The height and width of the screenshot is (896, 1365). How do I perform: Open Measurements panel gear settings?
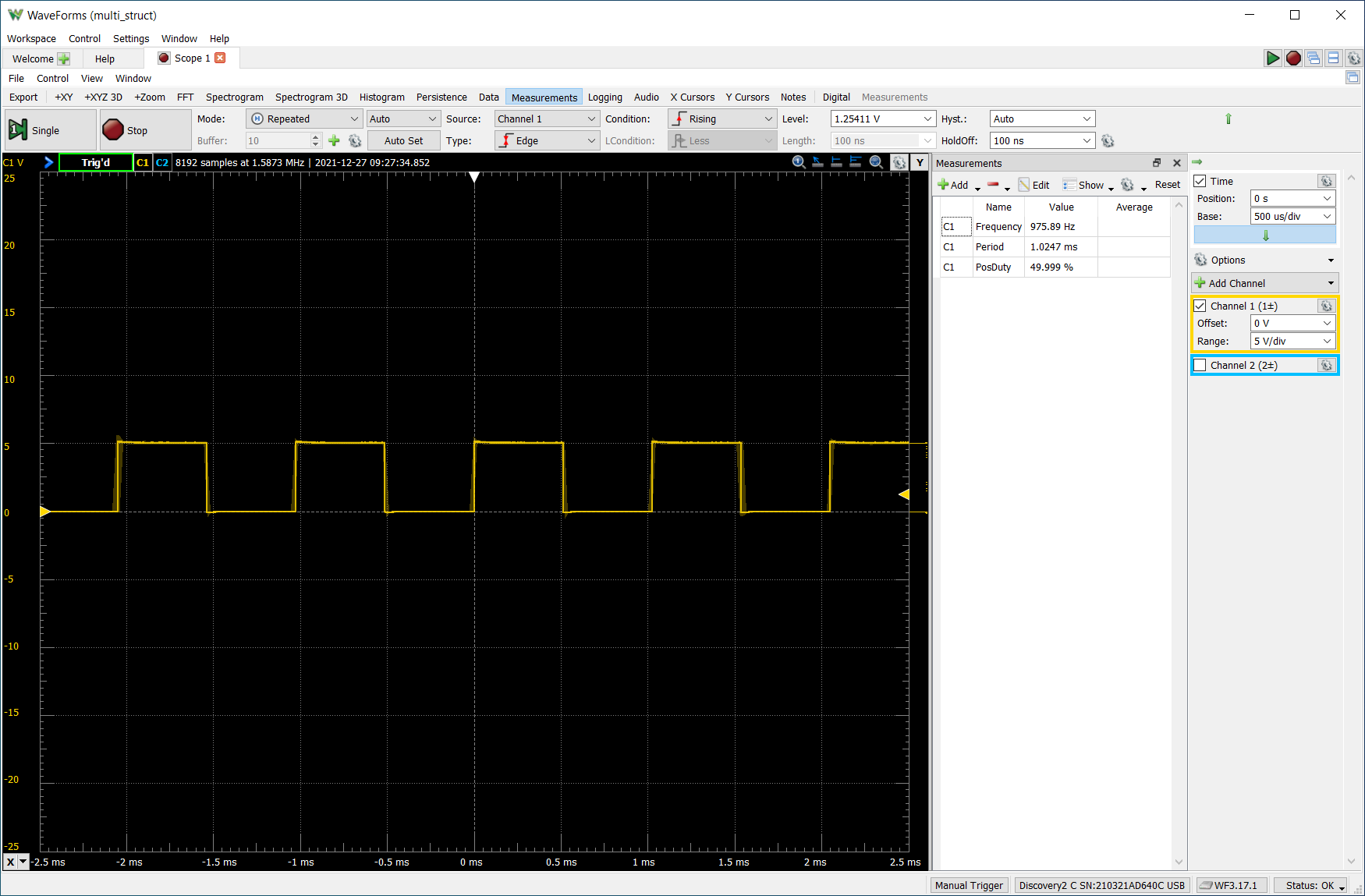[x=1127, y=185]
